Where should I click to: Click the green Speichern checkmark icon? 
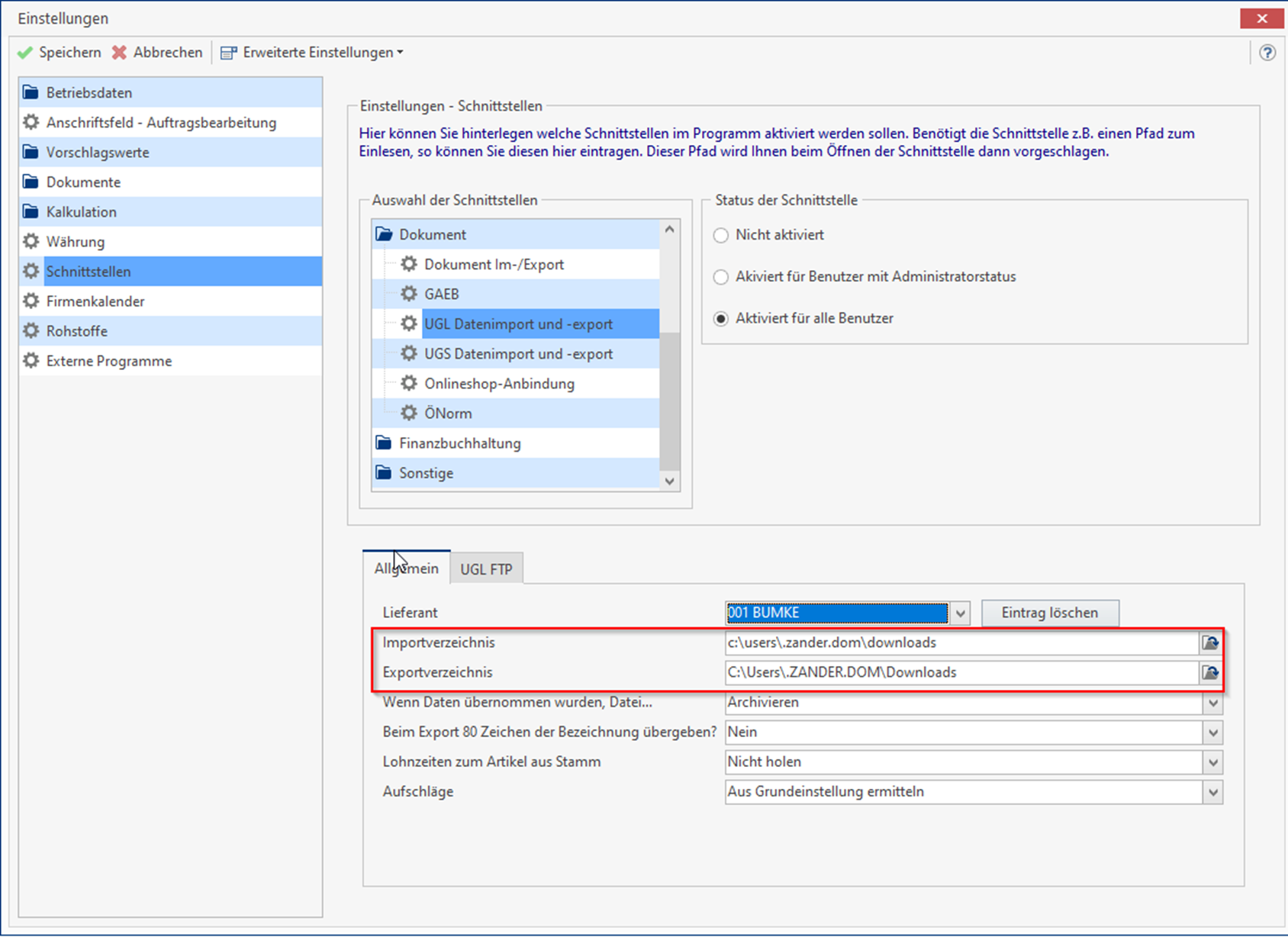25,53
